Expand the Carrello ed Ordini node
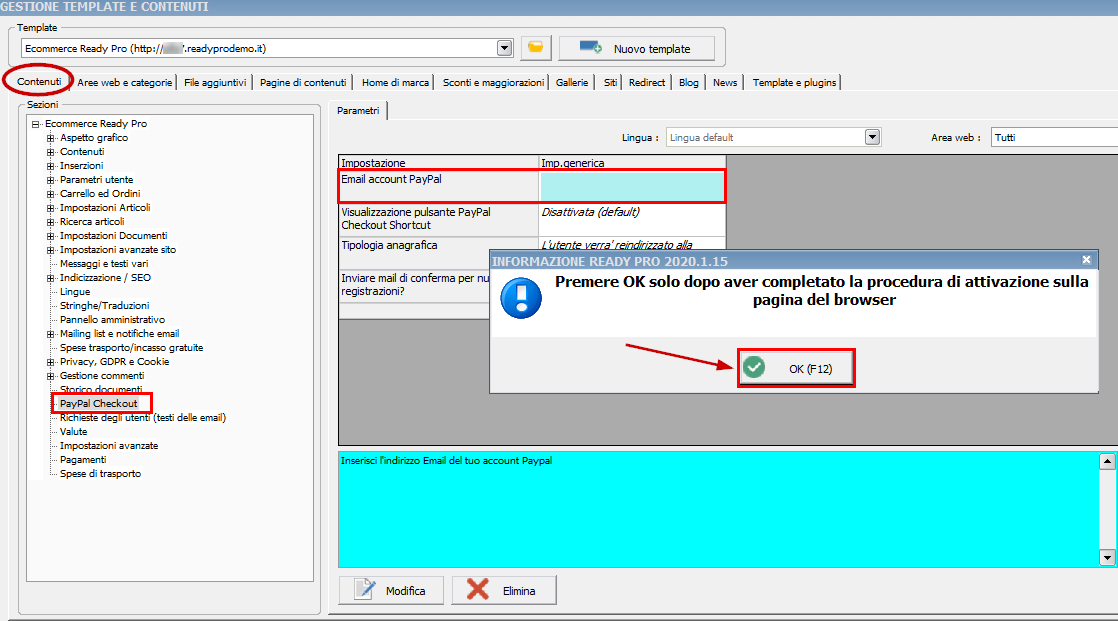 point(50,194)
